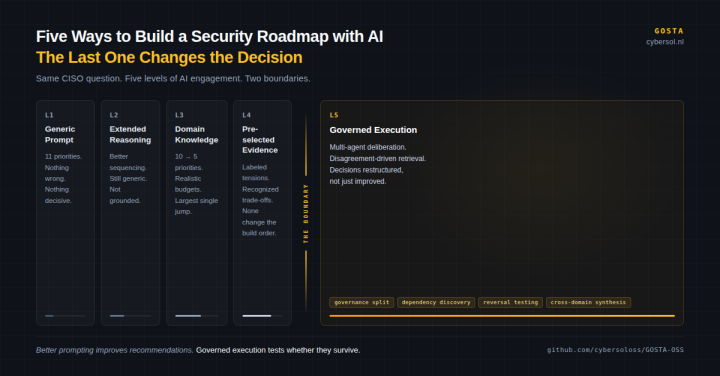Click the L3 card progress bar
Screen dimensions: 720x376
[197, 316]
